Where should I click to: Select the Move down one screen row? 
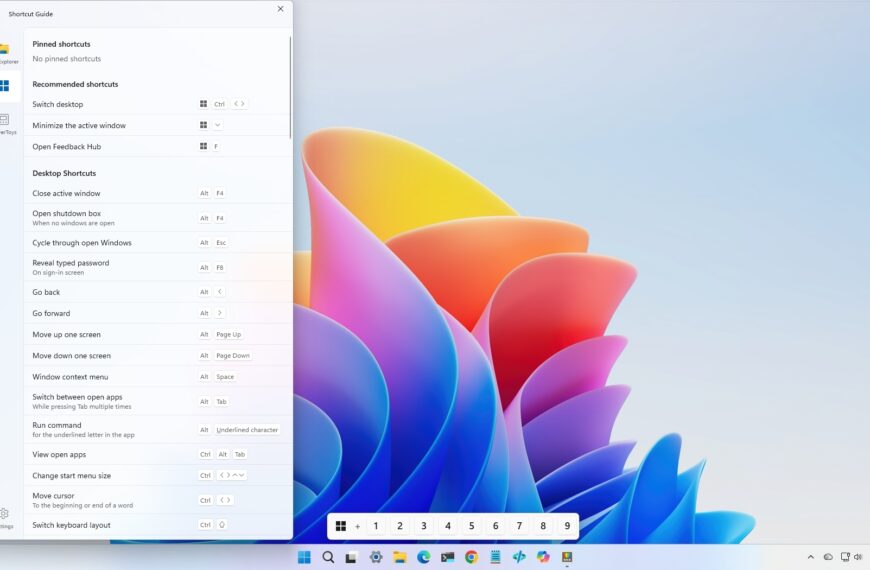(158, 355)
